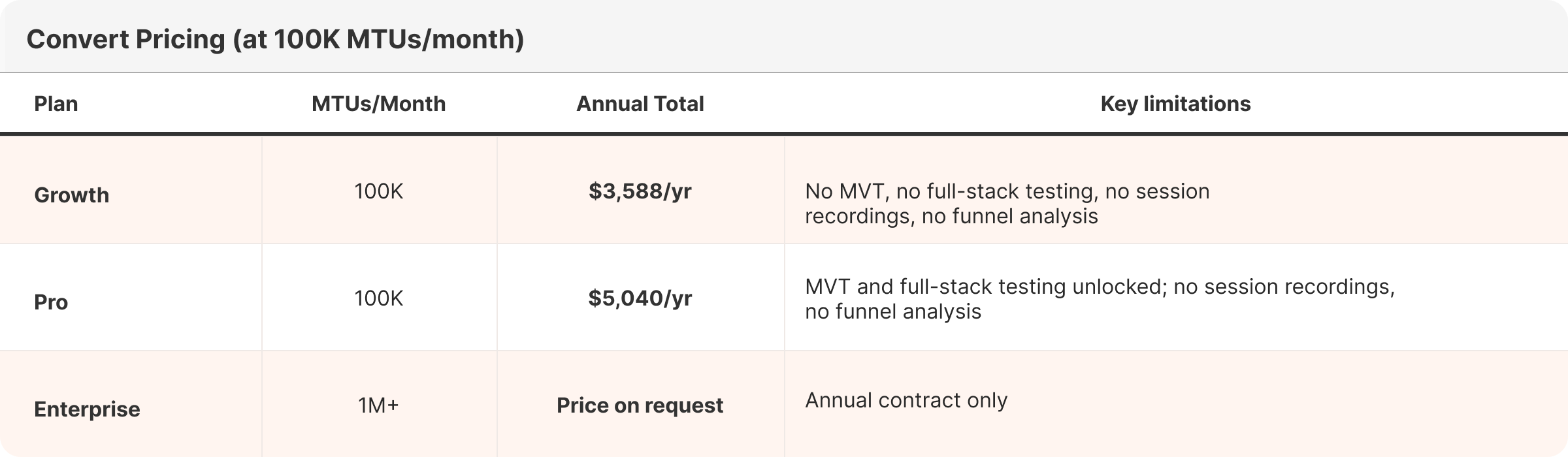Click the Key limitations column header

click(1176, 103)
